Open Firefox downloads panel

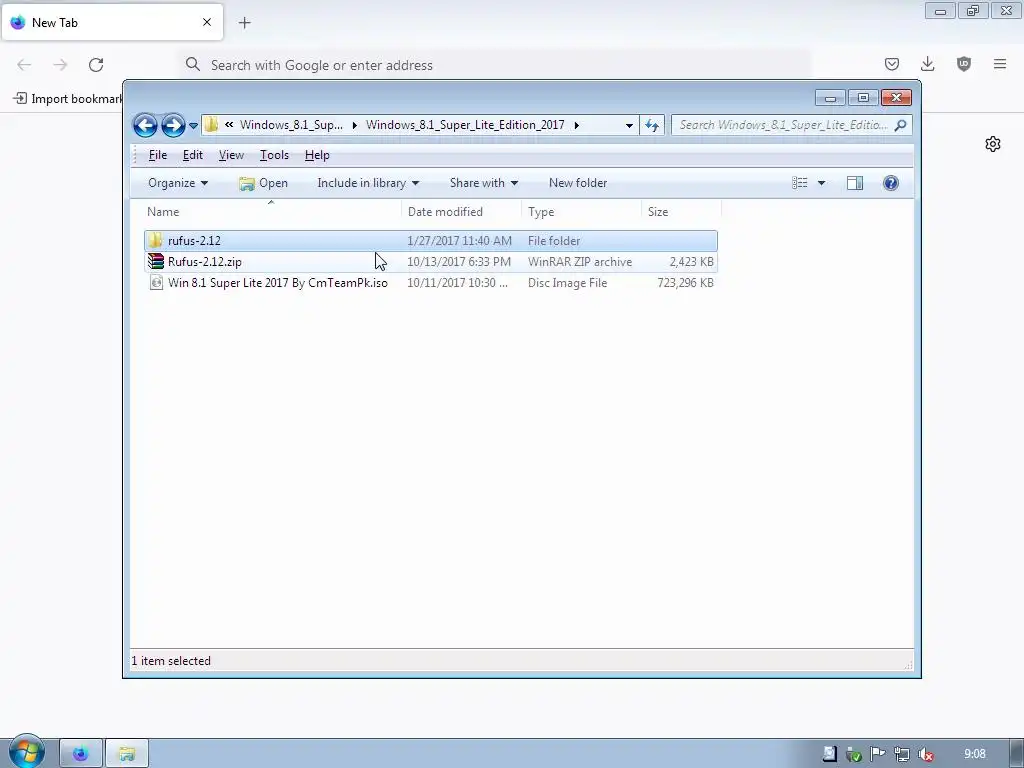(x=927, y=64)
